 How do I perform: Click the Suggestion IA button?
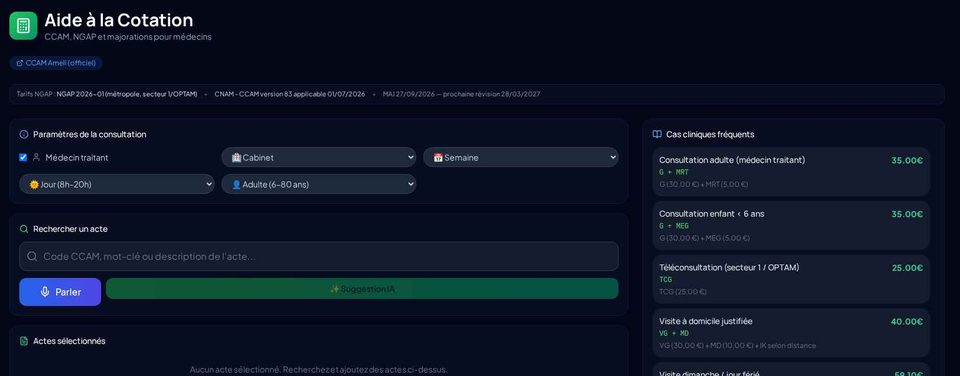pyautogui.click(x=362, y=288)
